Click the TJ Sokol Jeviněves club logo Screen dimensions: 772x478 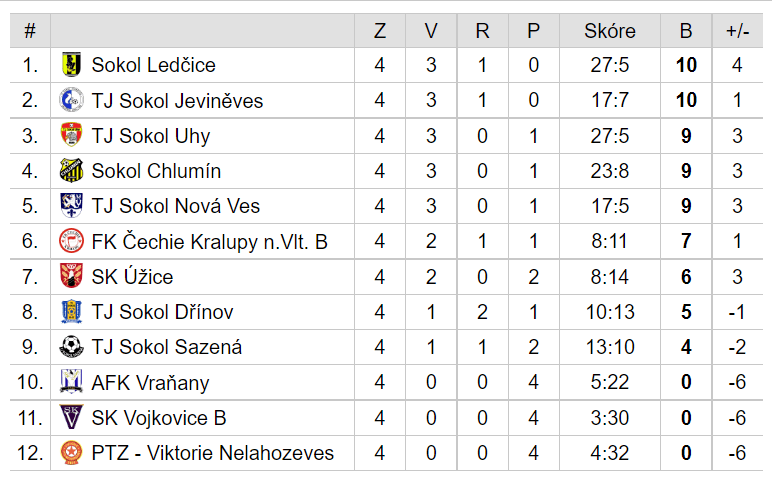tap(71, 100)
